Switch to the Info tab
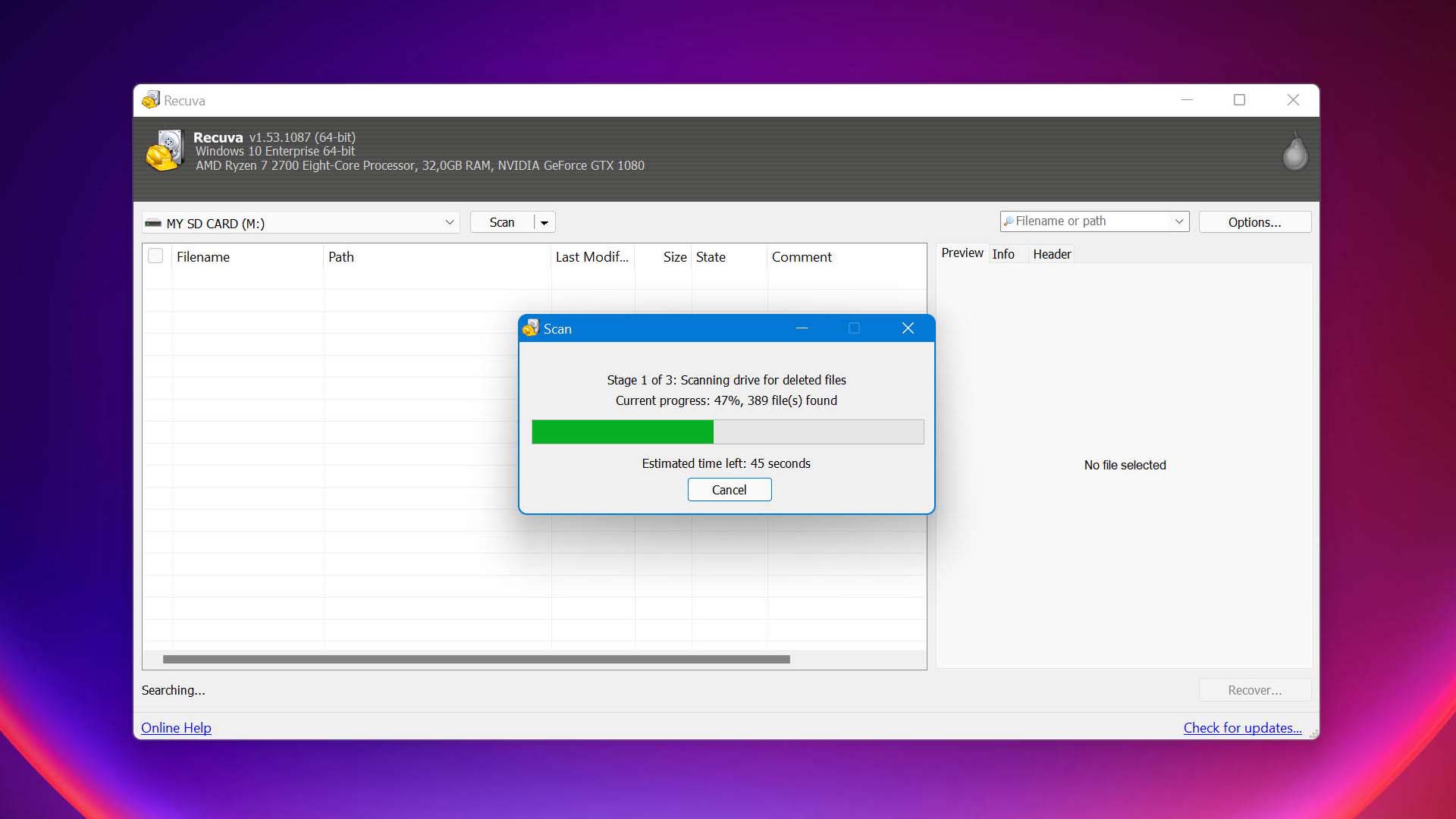This screenshot has height=819, width=1456. click(x=1003, y=254)
